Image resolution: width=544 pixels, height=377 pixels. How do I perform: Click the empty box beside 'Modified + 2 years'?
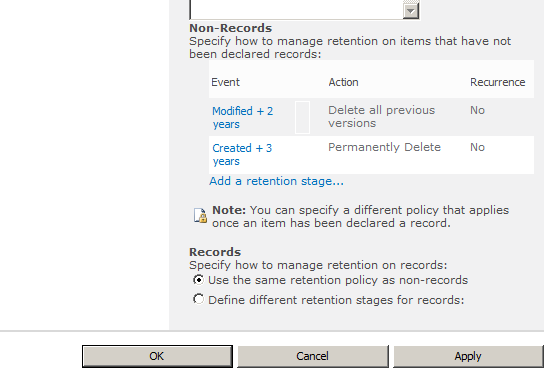click(x=302, y=117)
